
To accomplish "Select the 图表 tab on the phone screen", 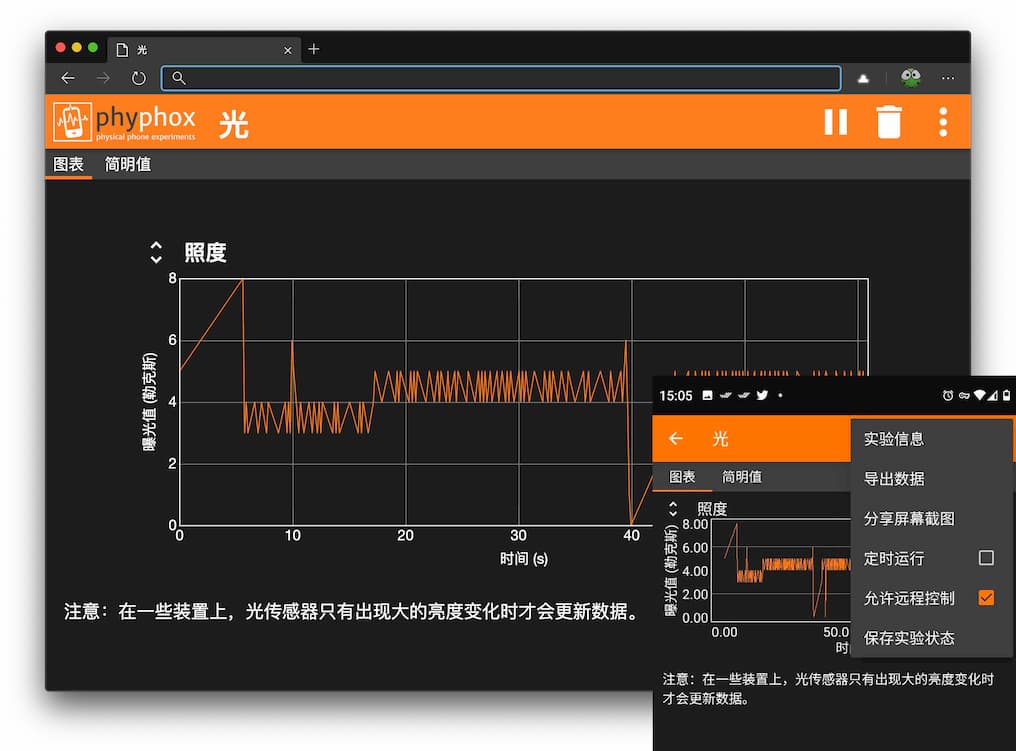I will tap(683, 477).
